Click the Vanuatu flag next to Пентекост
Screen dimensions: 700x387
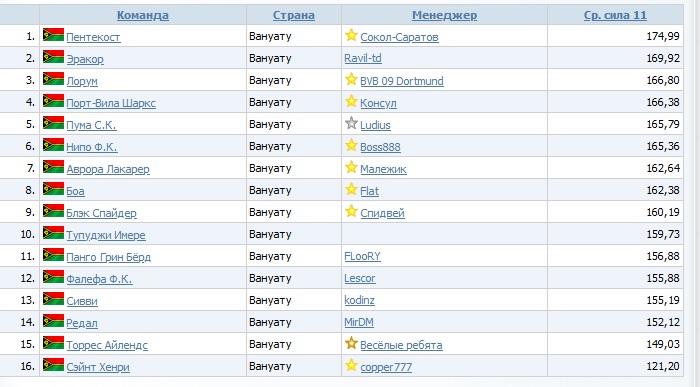tap(54, 34)
